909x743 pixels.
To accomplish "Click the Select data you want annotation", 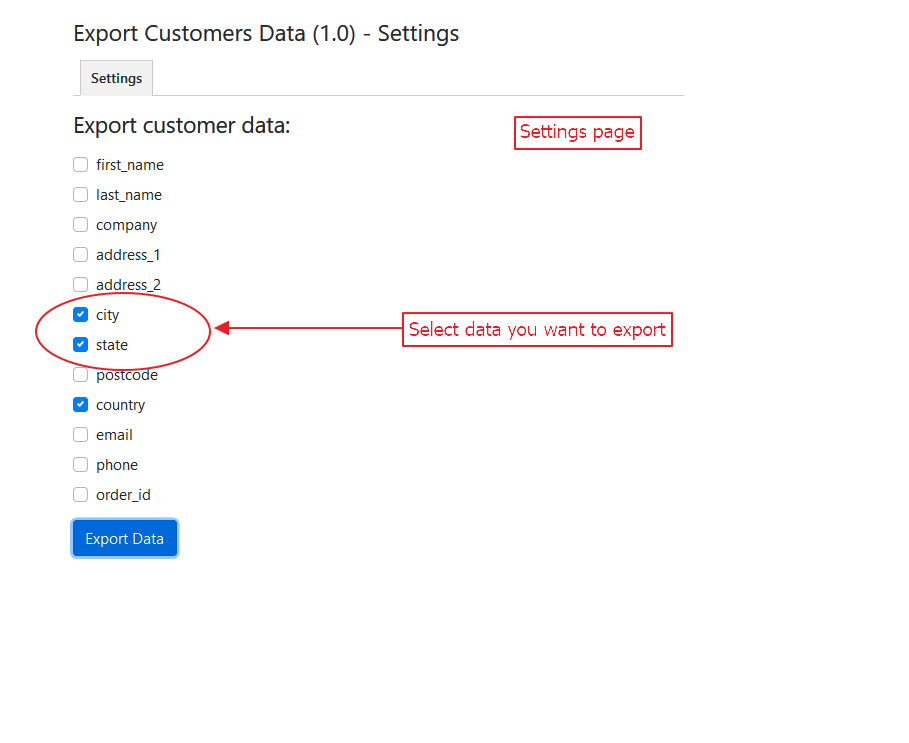I will (x=537, y=330).
